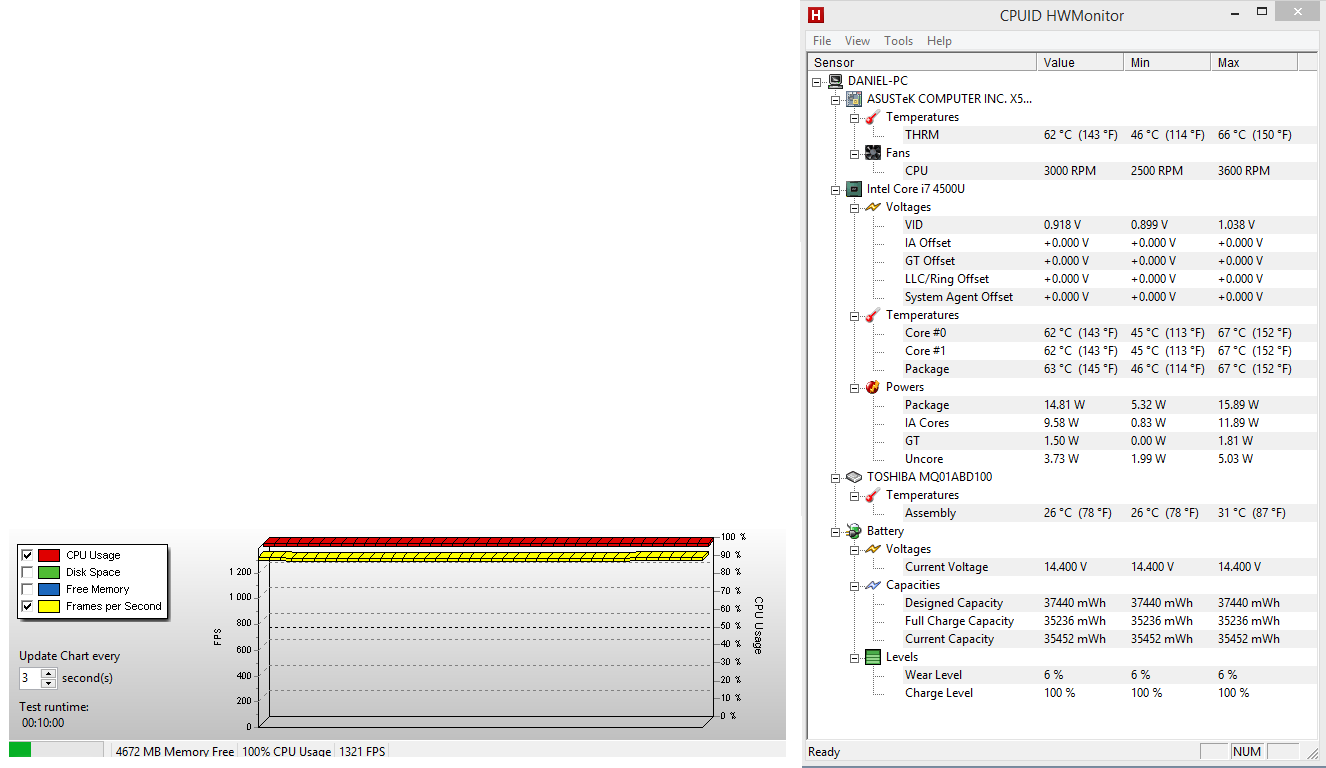This screenshot has height=768, width=1326.
Task: Collapse the Capacities node
Action: pos(855,585)
